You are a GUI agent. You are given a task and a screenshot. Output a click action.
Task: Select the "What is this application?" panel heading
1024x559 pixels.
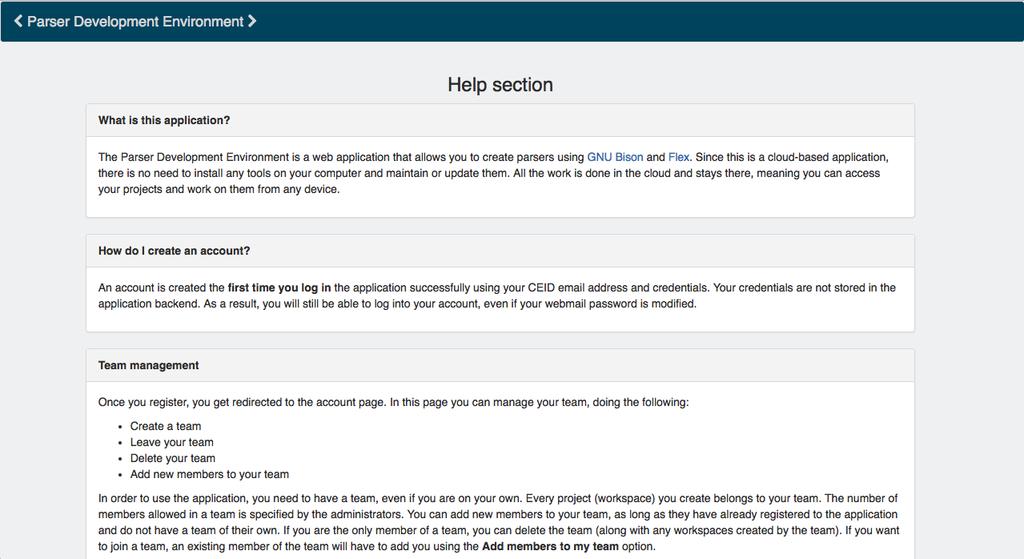click(500, 120)
